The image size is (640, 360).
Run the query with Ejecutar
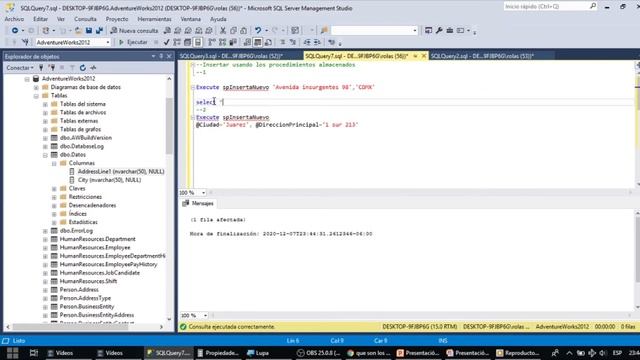(133, 42)
